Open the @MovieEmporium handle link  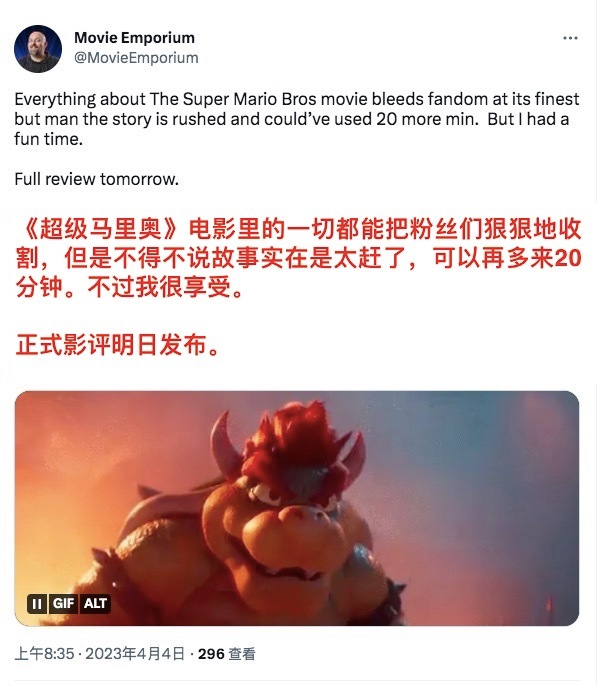136,58
